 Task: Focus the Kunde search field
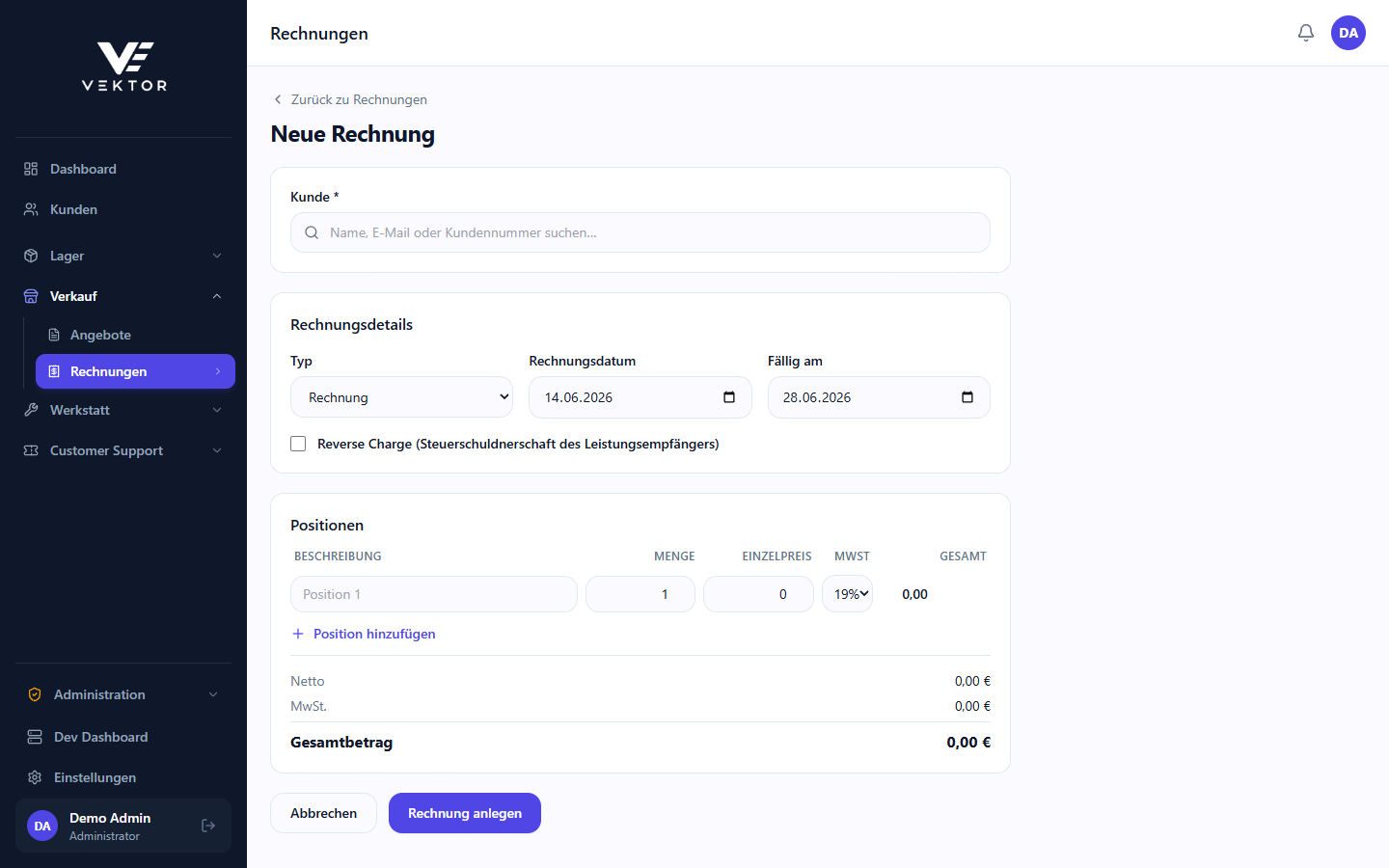coord(640,232)
